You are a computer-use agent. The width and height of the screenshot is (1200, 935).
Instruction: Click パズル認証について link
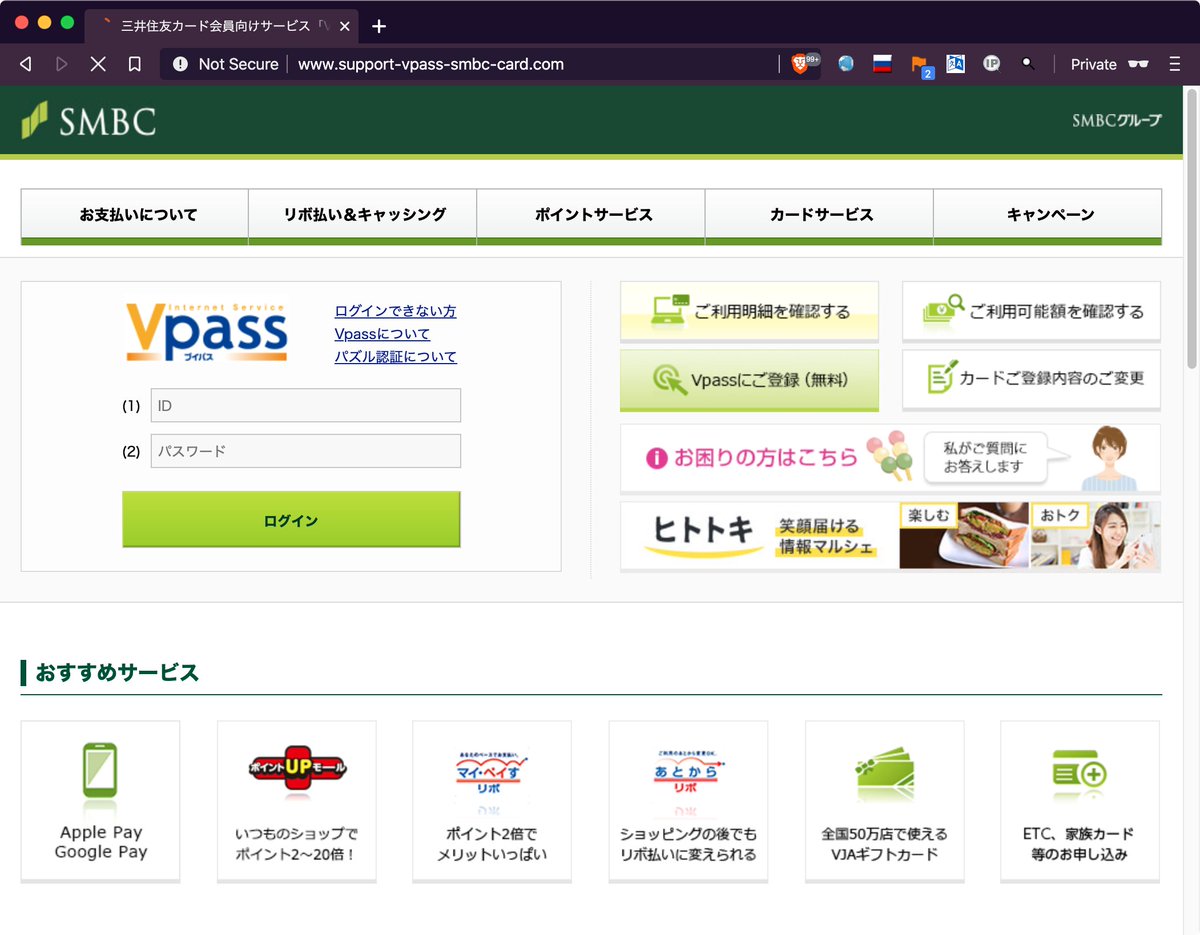[395, 357]
